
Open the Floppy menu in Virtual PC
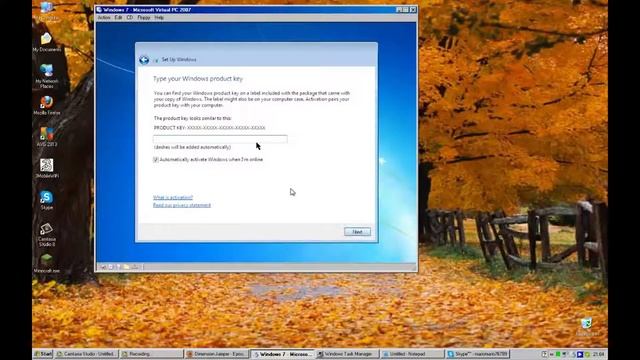pos(144,18)
